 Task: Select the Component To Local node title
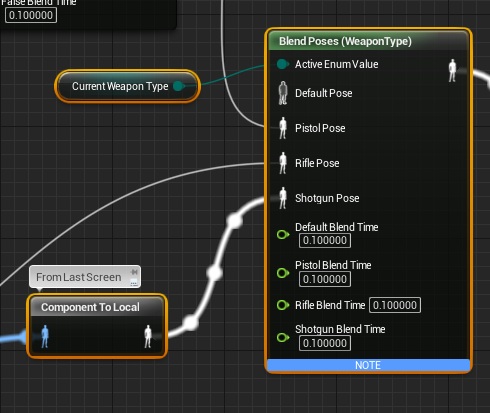tap(90, 307)
